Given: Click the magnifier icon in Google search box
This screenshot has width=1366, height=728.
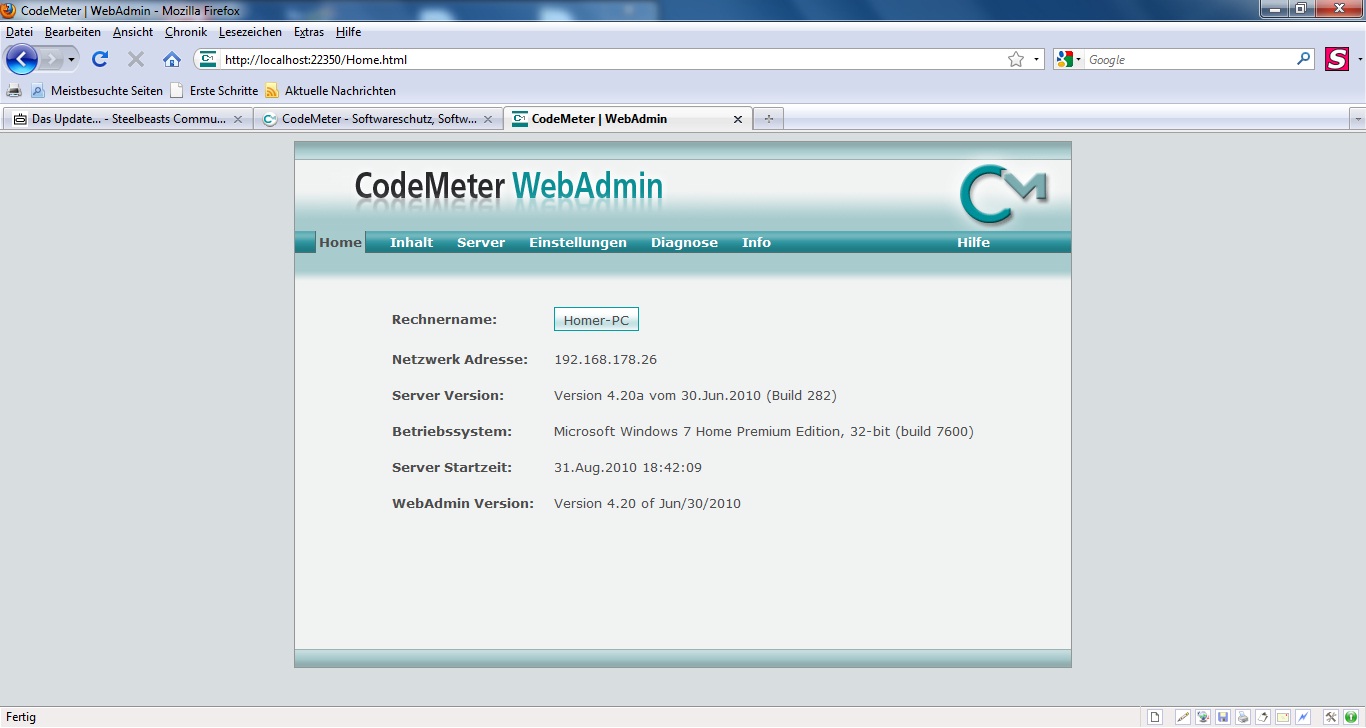Looking at the screenshot, I should point(1303,59).
